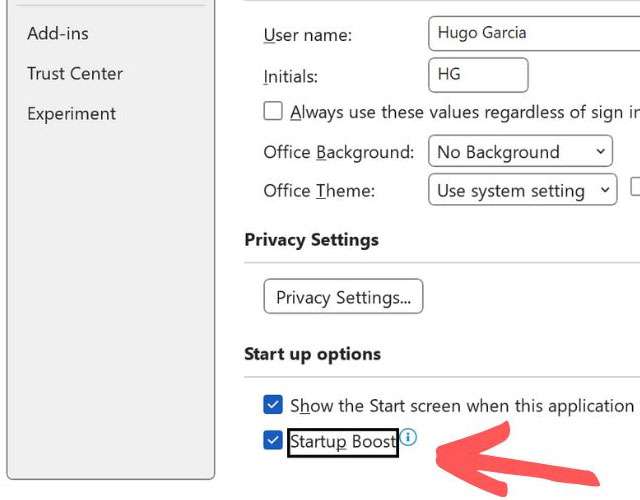Click the Initials label
Screen dimensions: 640x500
click(289, 75)
